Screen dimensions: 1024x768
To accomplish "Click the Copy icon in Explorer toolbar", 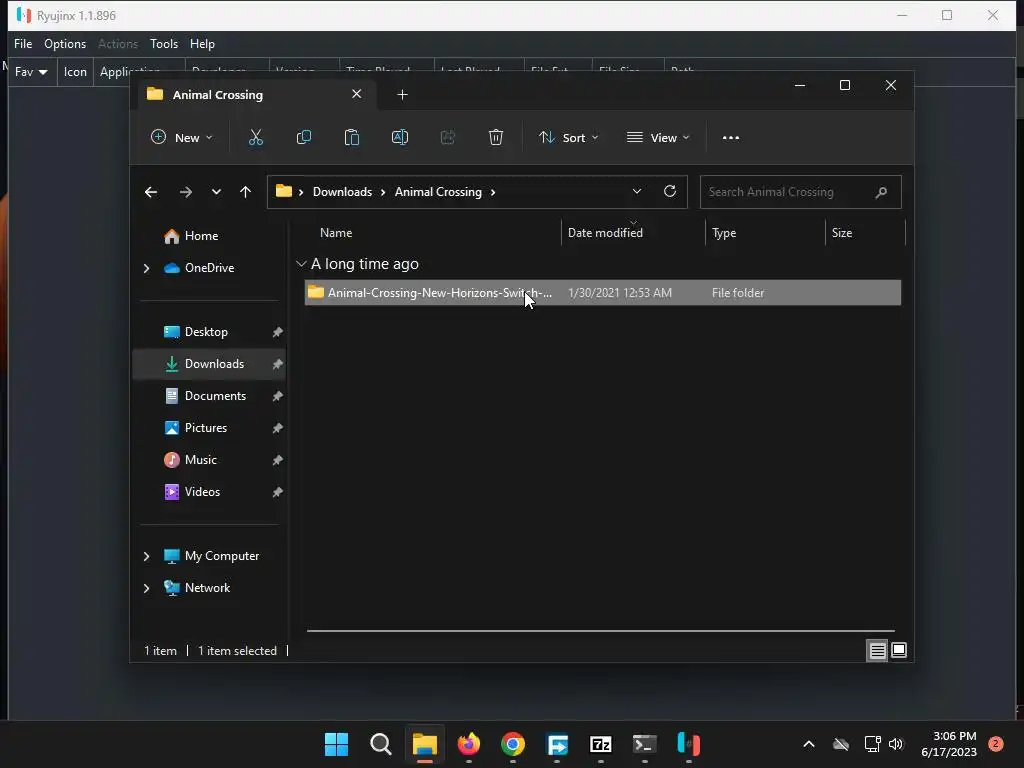I will coord(304,137).
